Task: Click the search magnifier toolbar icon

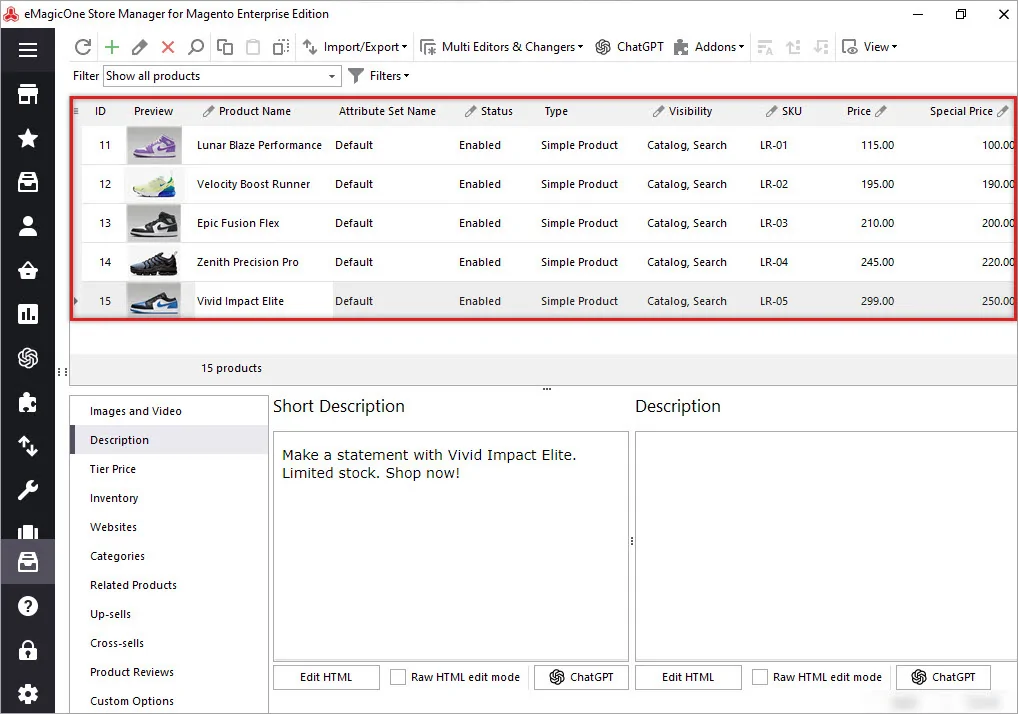Action: (x=195, y=47)
